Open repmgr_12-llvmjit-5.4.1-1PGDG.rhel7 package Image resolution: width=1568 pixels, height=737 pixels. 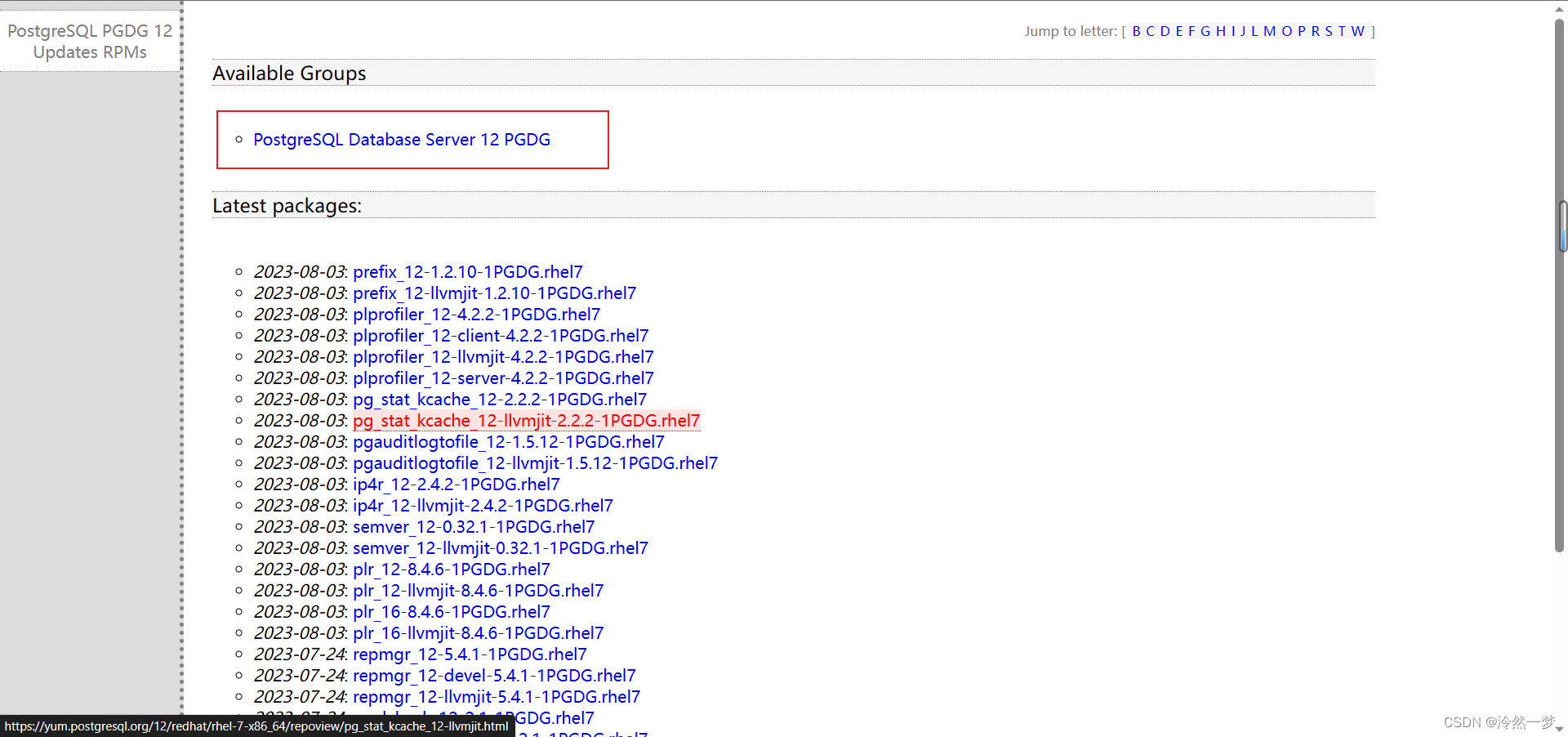point(497,697)
